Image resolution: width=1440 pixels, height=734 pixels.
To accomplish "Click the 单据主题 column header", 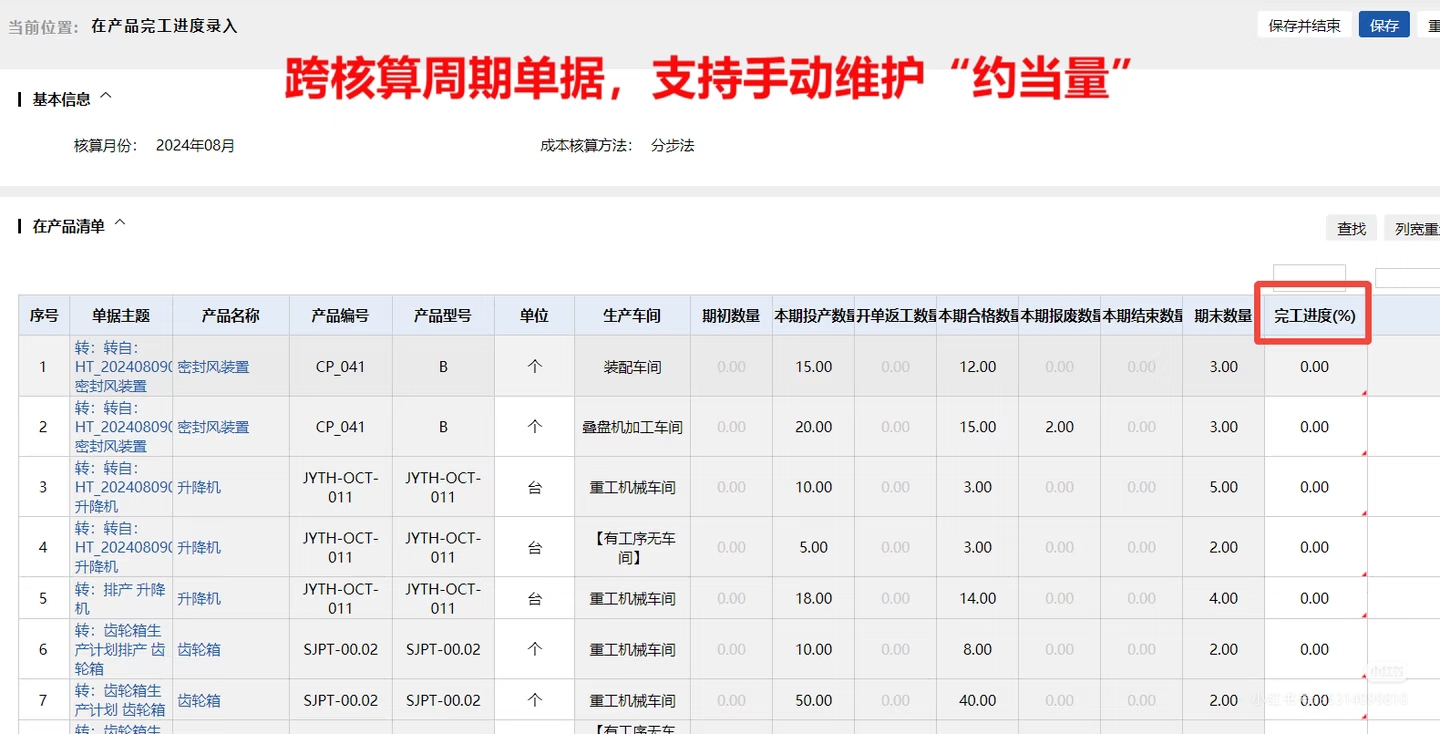I will click(121, 315).
